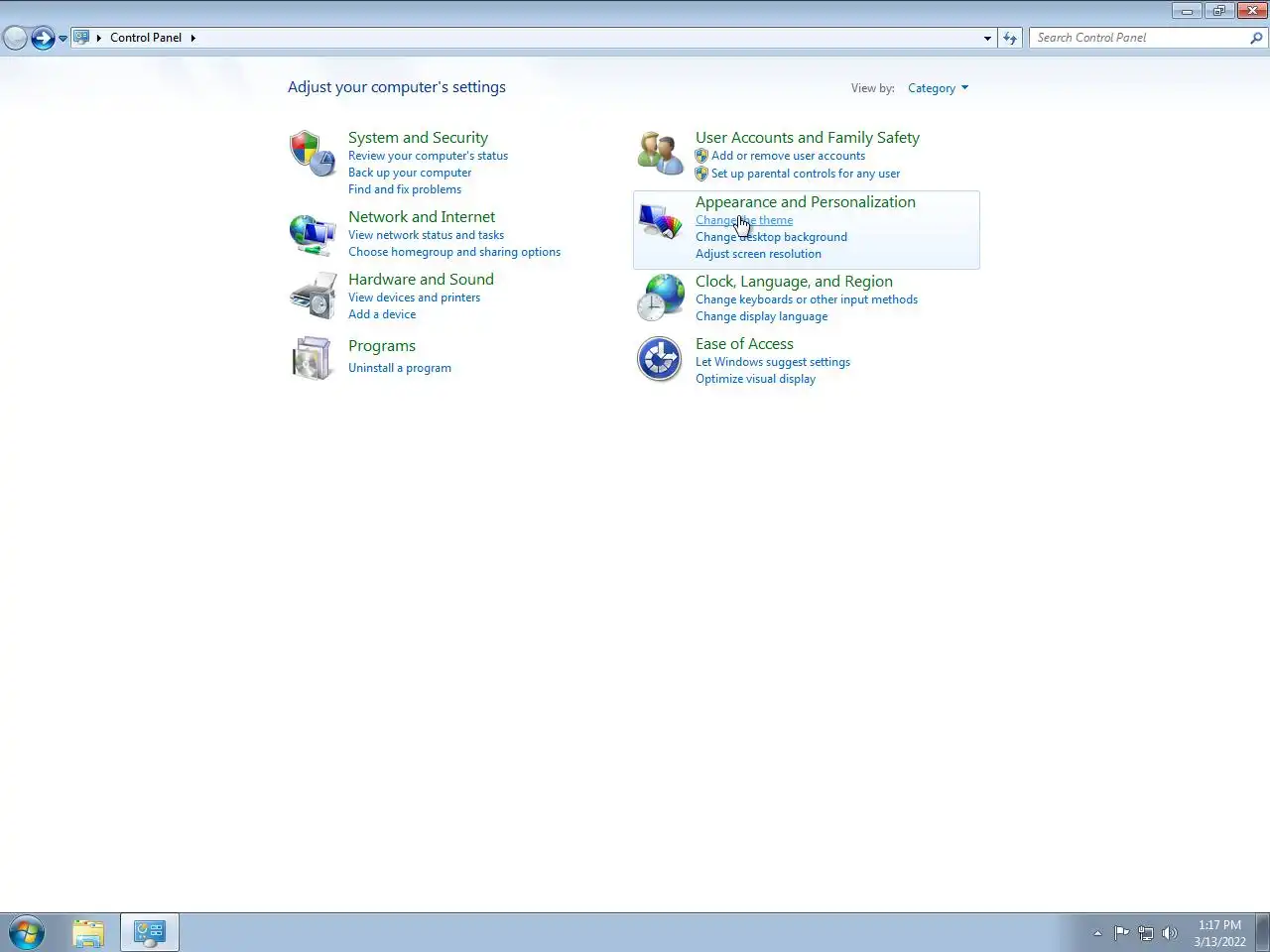Open the Clock, Language, and Region globe-clock icon
The width and height of the screenshot is (1270, 952).
coord(660,297)
